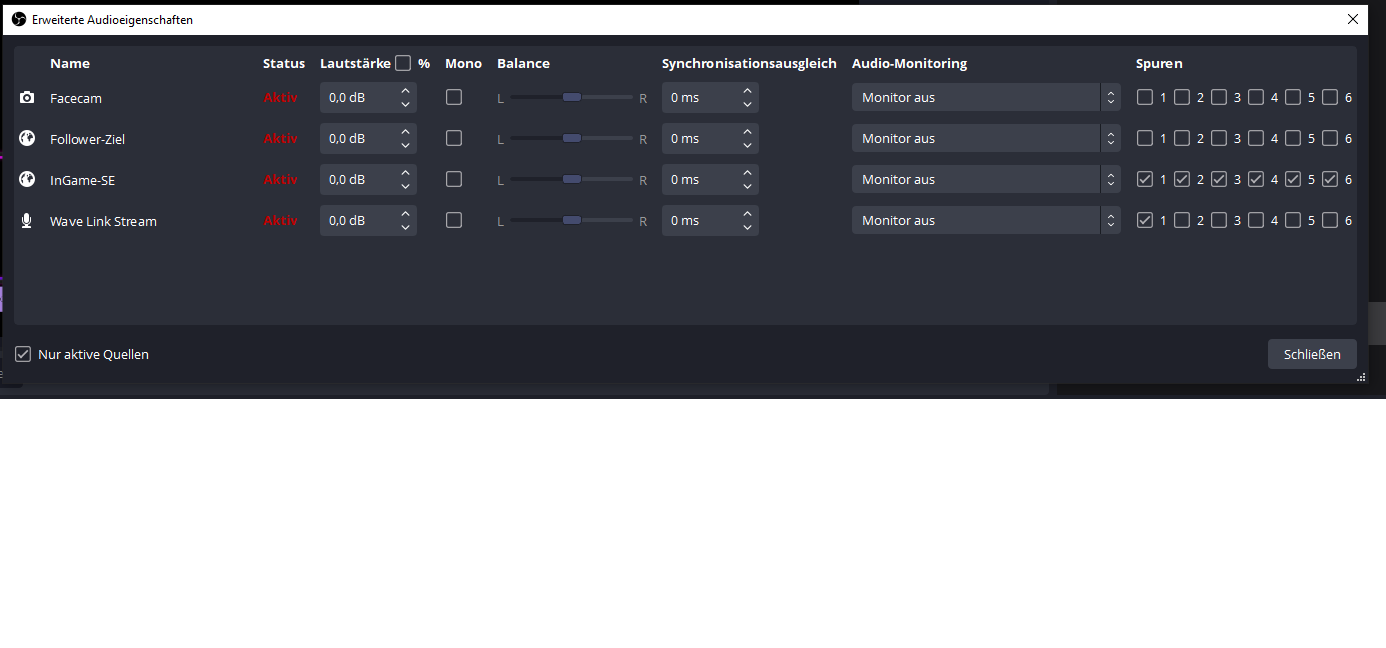Enable Mono for Facecam
This screenshot has width=1386, height=648.
tap(454, 97)
